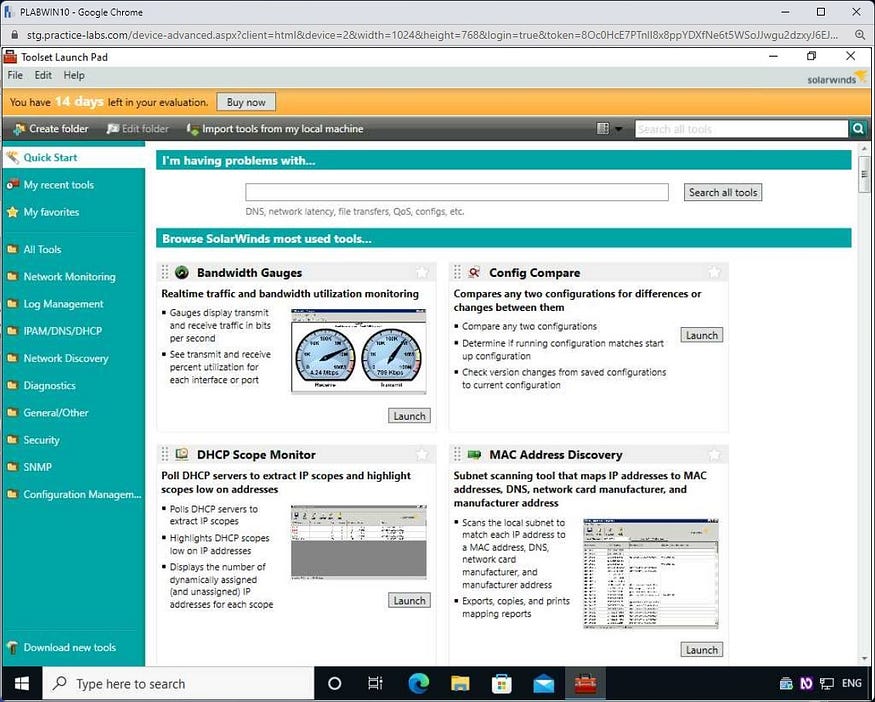Click the Chrome zoom magnifier icon in address bar

point(860,35)
